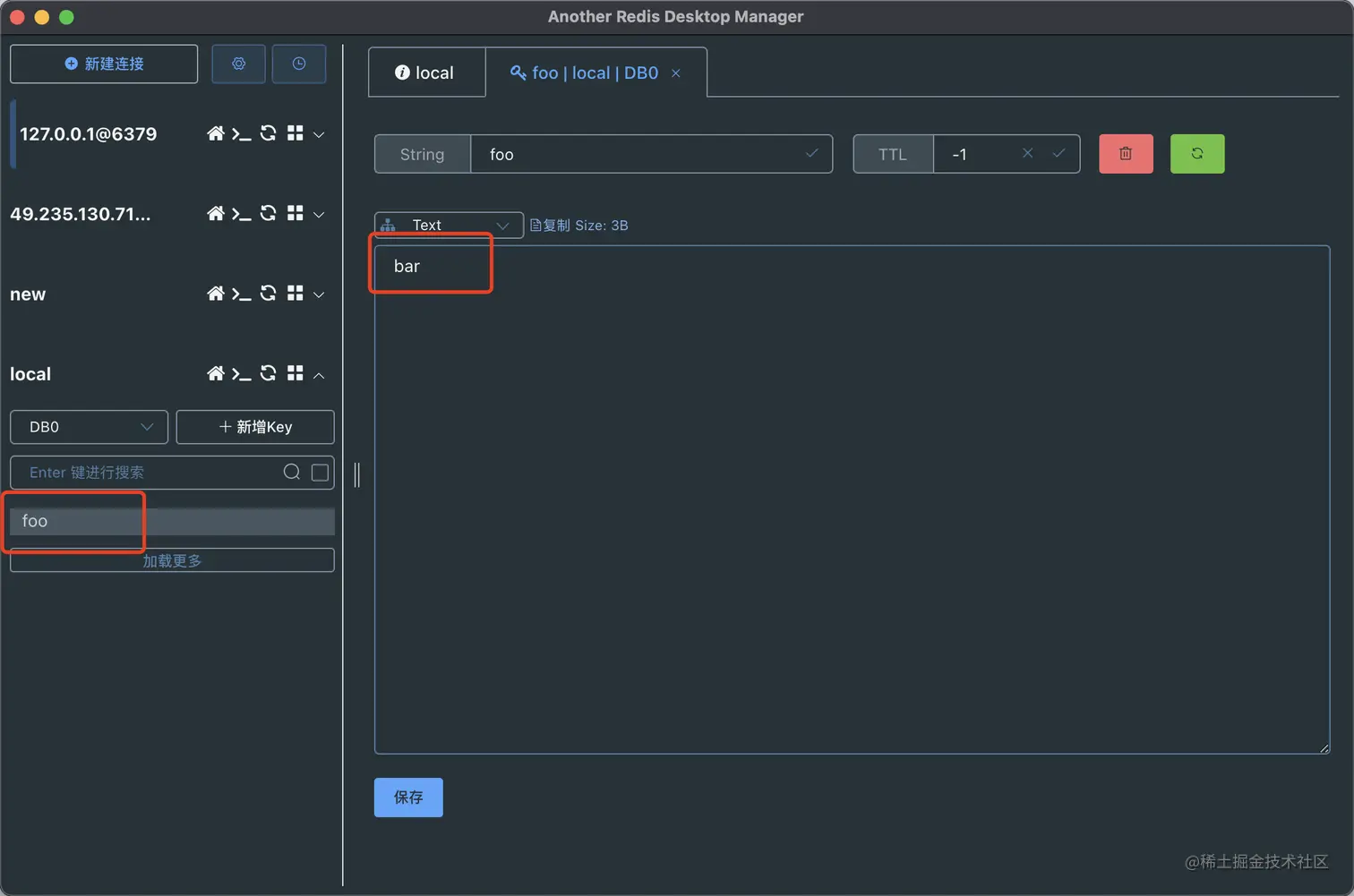Click 127.0.0.1@6379 connection name
This screenshot has width=1354, height=896.
pyautogui.click(x=88, y=134)
